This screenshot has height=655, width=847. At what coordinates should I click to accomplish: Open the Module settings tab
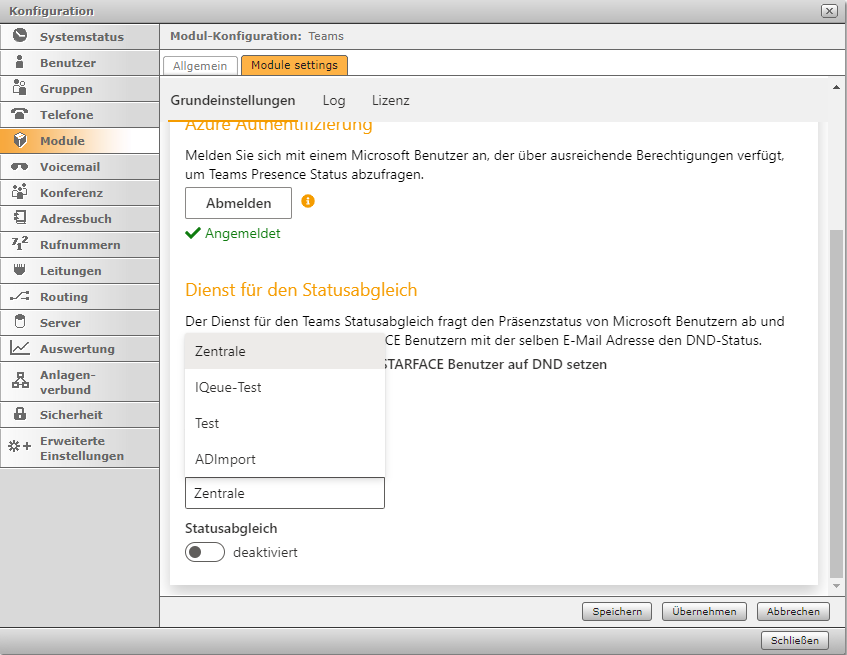294,65
